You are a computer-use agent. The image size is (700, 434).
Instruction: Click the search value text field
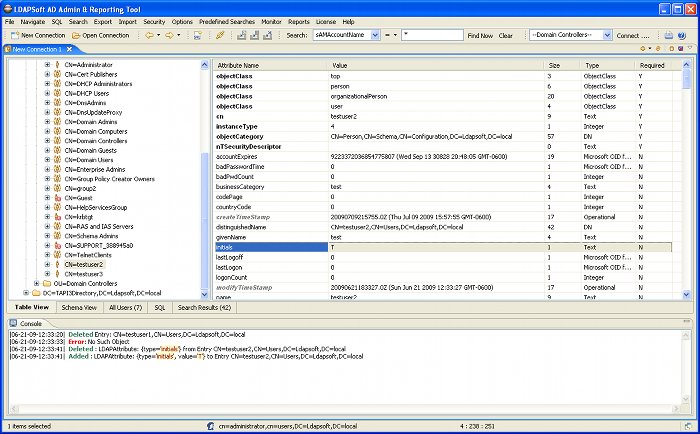(x=430, y=35)
